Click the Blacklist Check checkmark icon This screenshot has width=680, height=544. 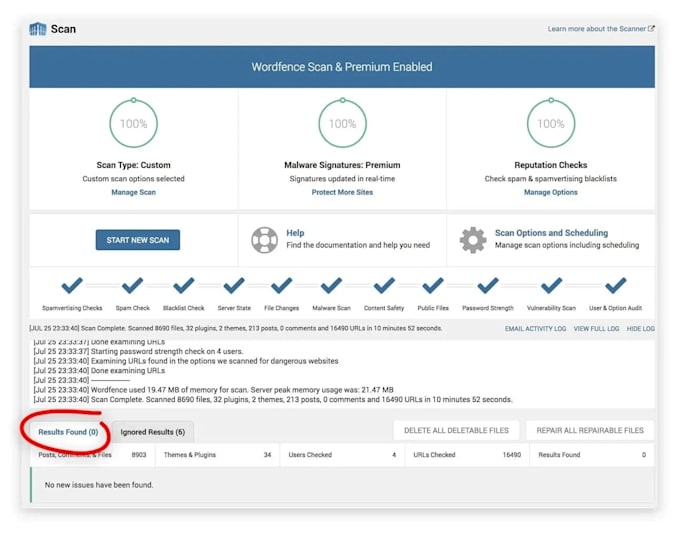pos(183,285)
